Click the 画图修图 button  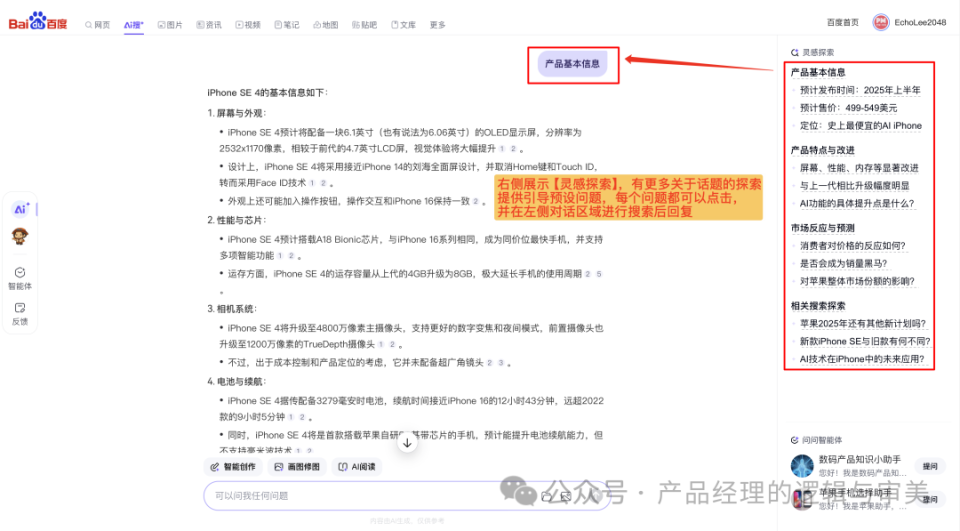click(x=297, y=467)
